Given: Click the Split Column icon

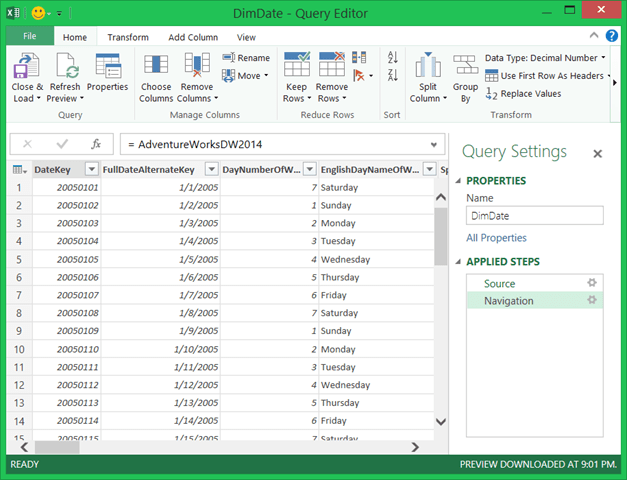Looking at the screenshot, I should point(428,67).
